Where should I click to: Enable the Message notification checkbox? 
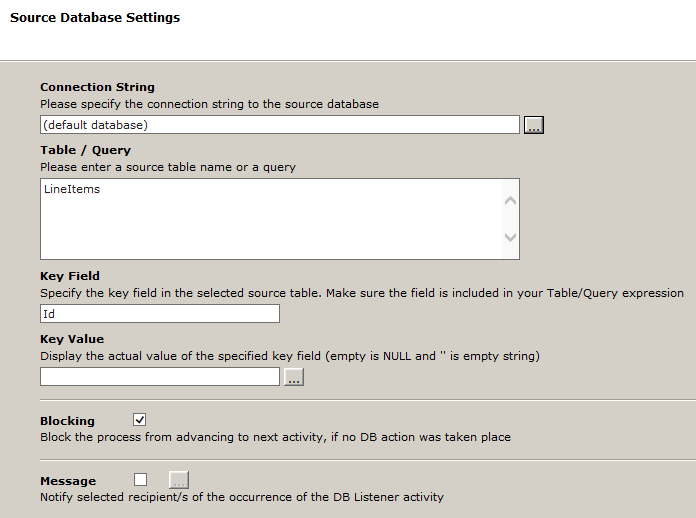click(x=140, y=479)
